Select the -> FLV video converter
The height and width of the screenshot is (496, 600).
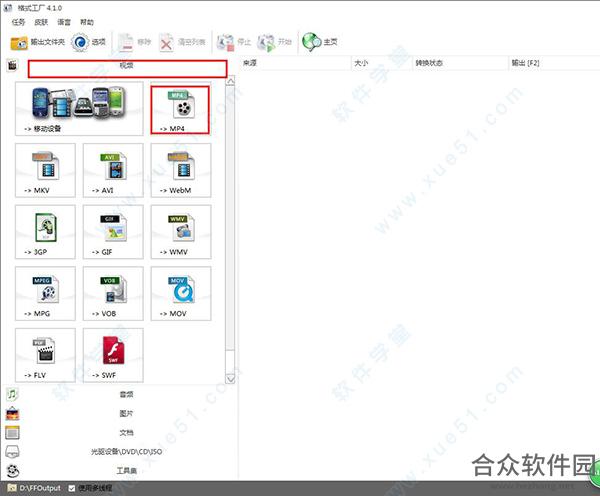click(x=46, y=355)
